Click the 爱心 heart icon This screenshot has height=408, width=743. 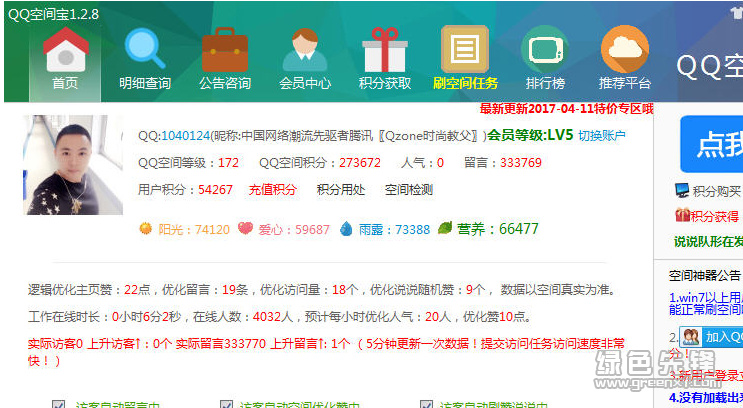tap(245, 229)
